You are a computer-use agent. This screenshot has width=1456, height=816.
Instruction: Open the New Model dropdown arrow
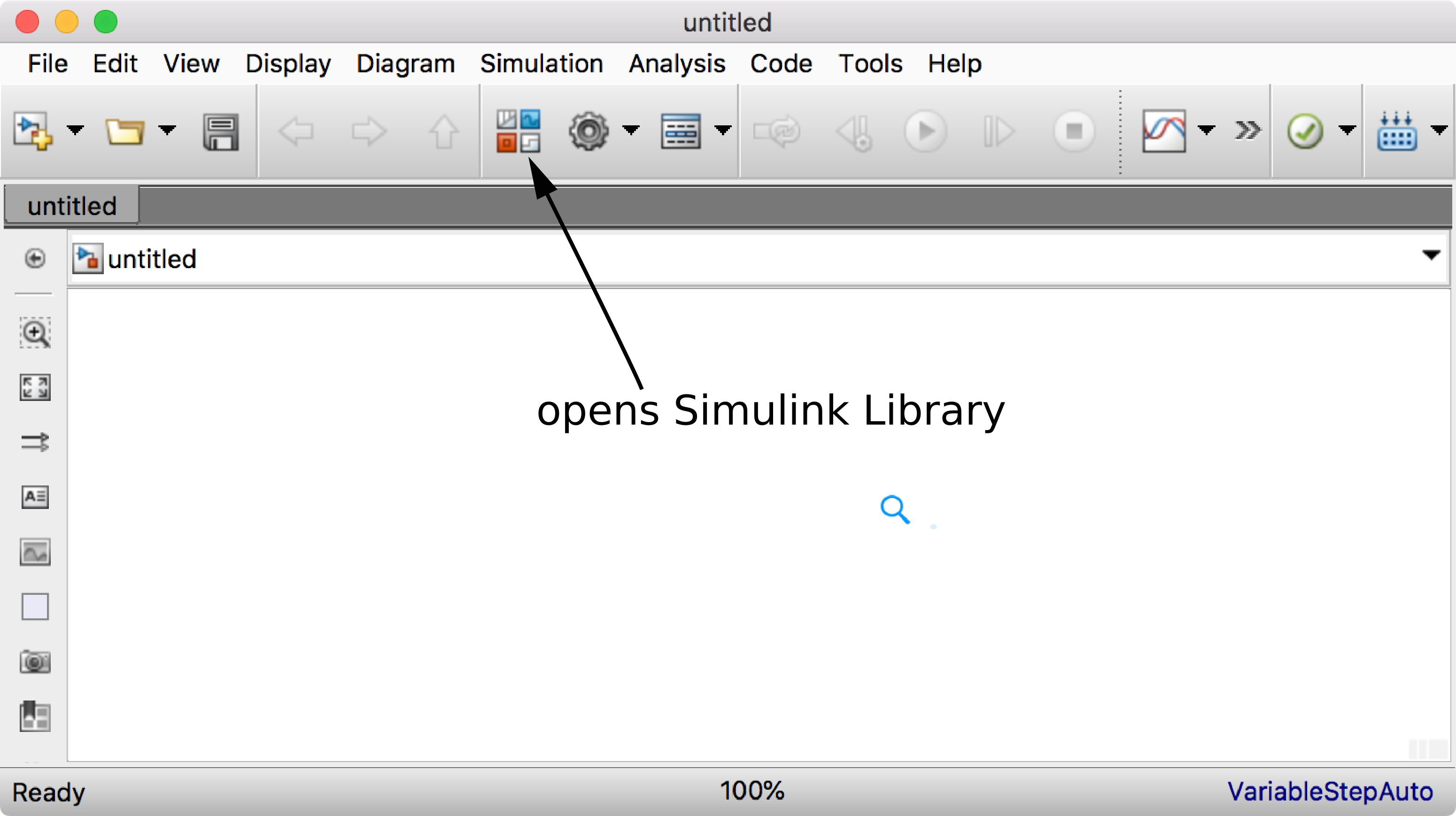(75, 131)
